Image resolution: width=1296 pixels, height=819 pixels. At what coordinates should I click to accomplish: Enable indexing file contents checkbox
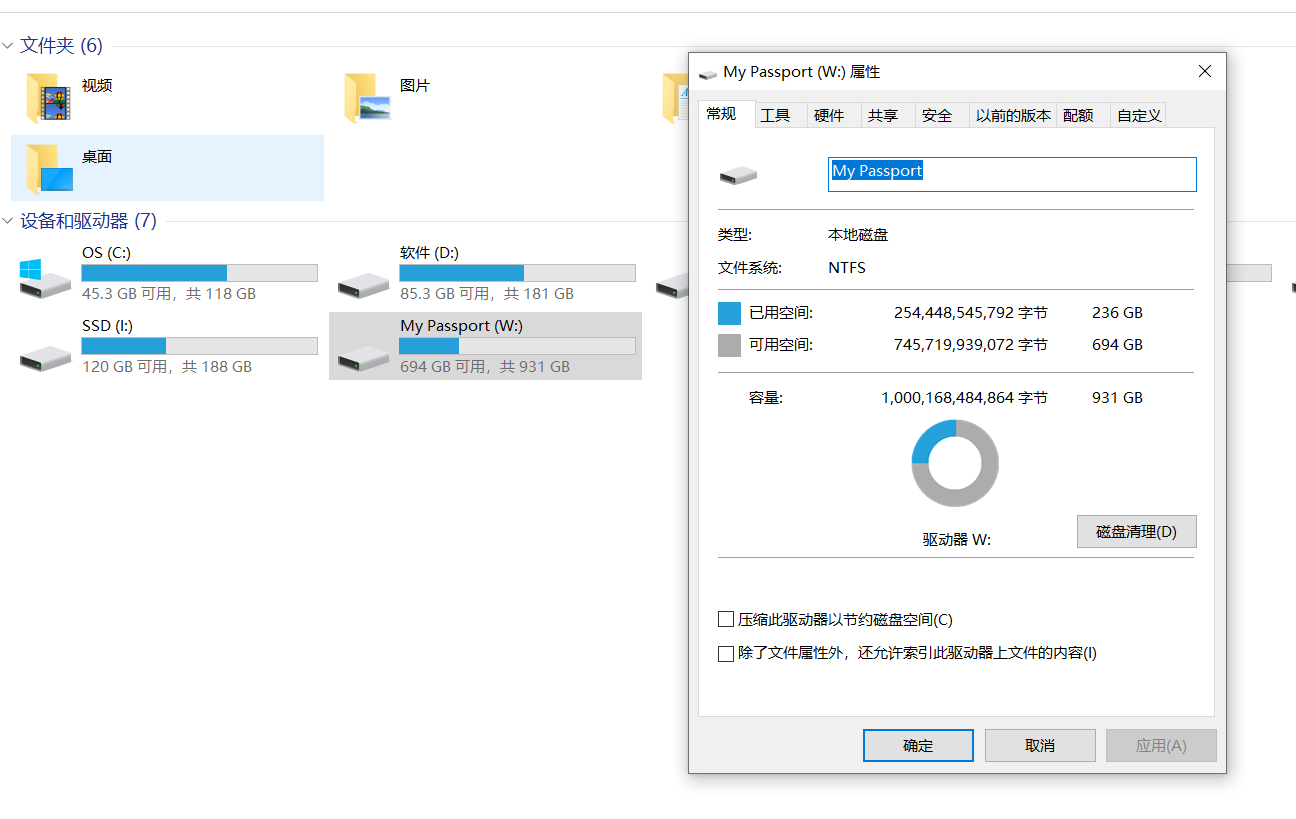click(726, 654)
